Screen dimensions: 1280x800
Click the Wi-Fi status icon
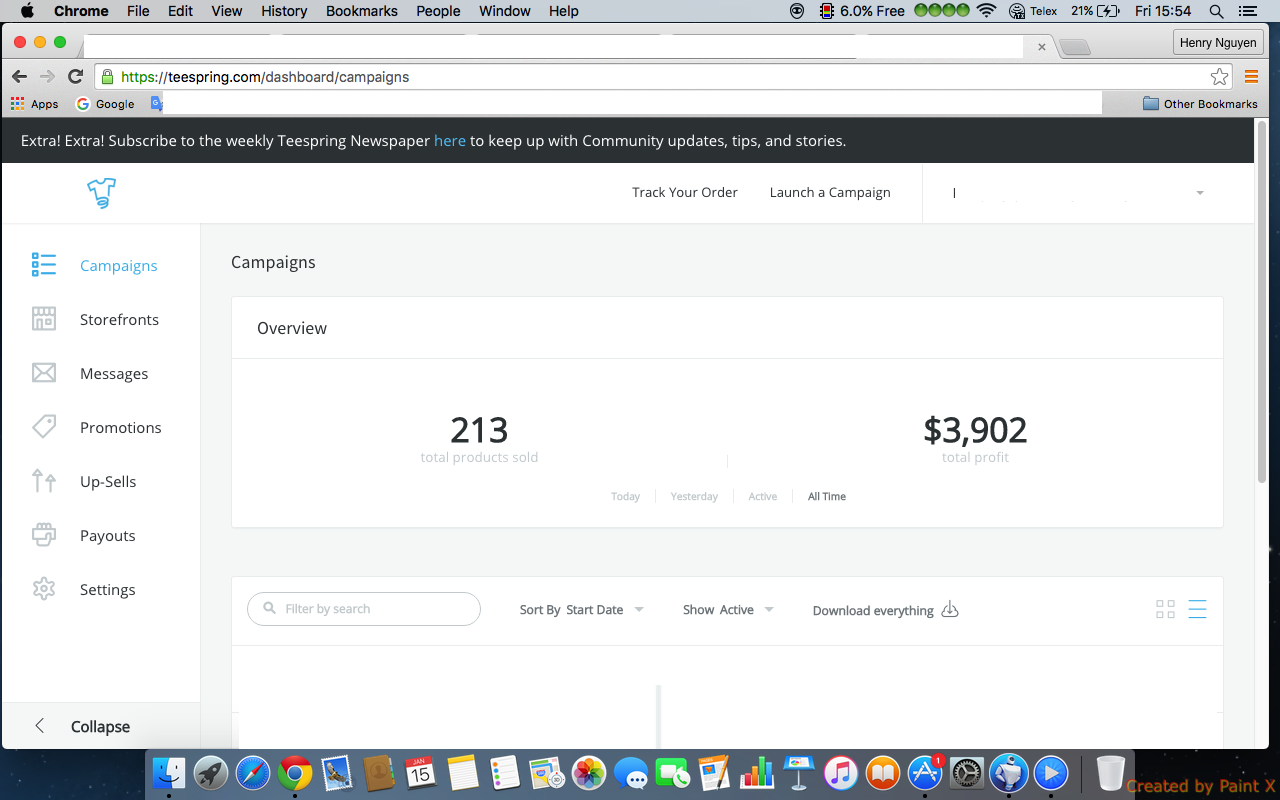pos(987,11)
